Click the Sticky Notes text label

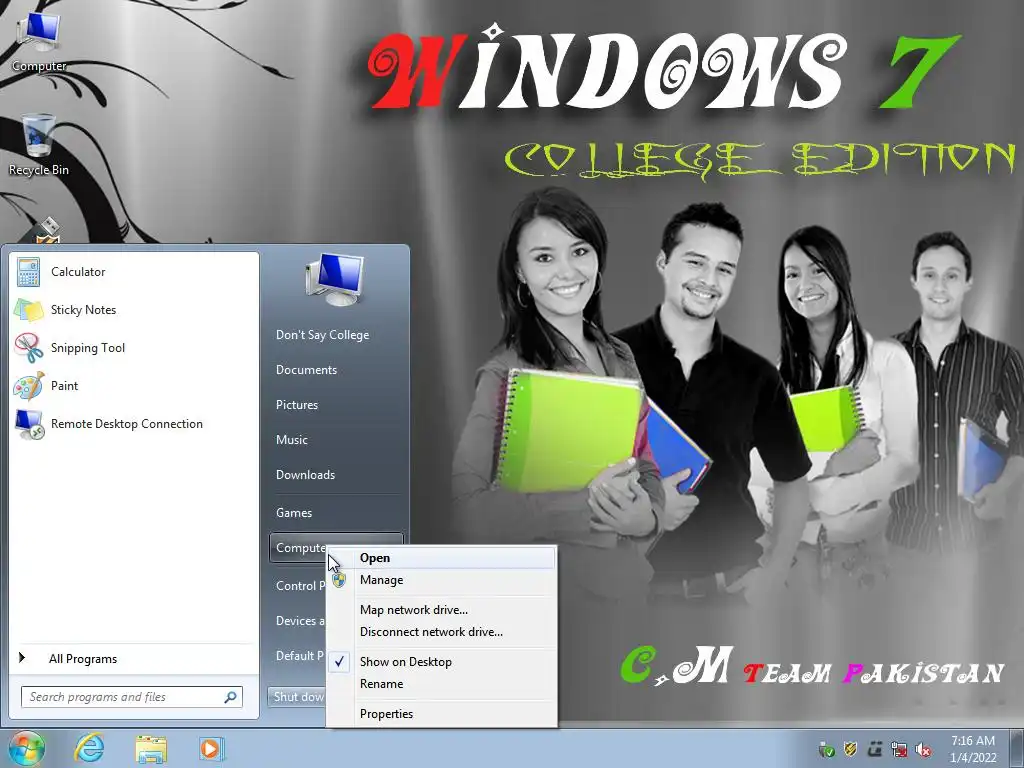(x=84, y=310)
